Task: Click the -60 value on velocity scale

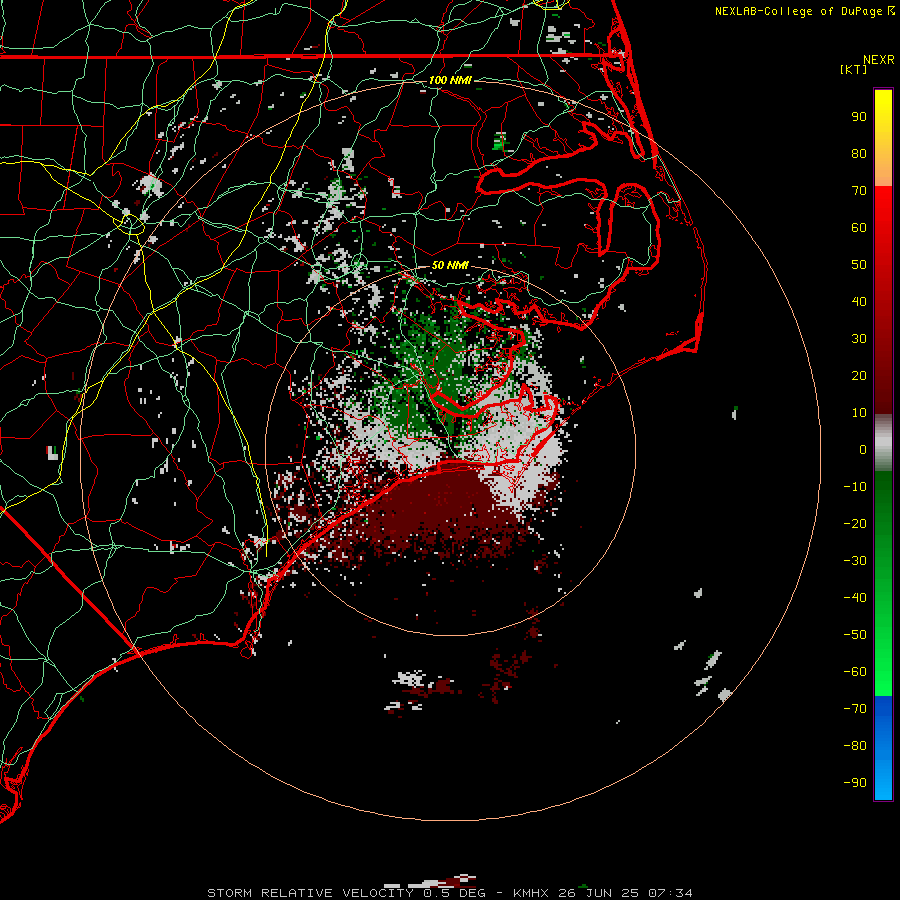Action: (x=855, y=672)
